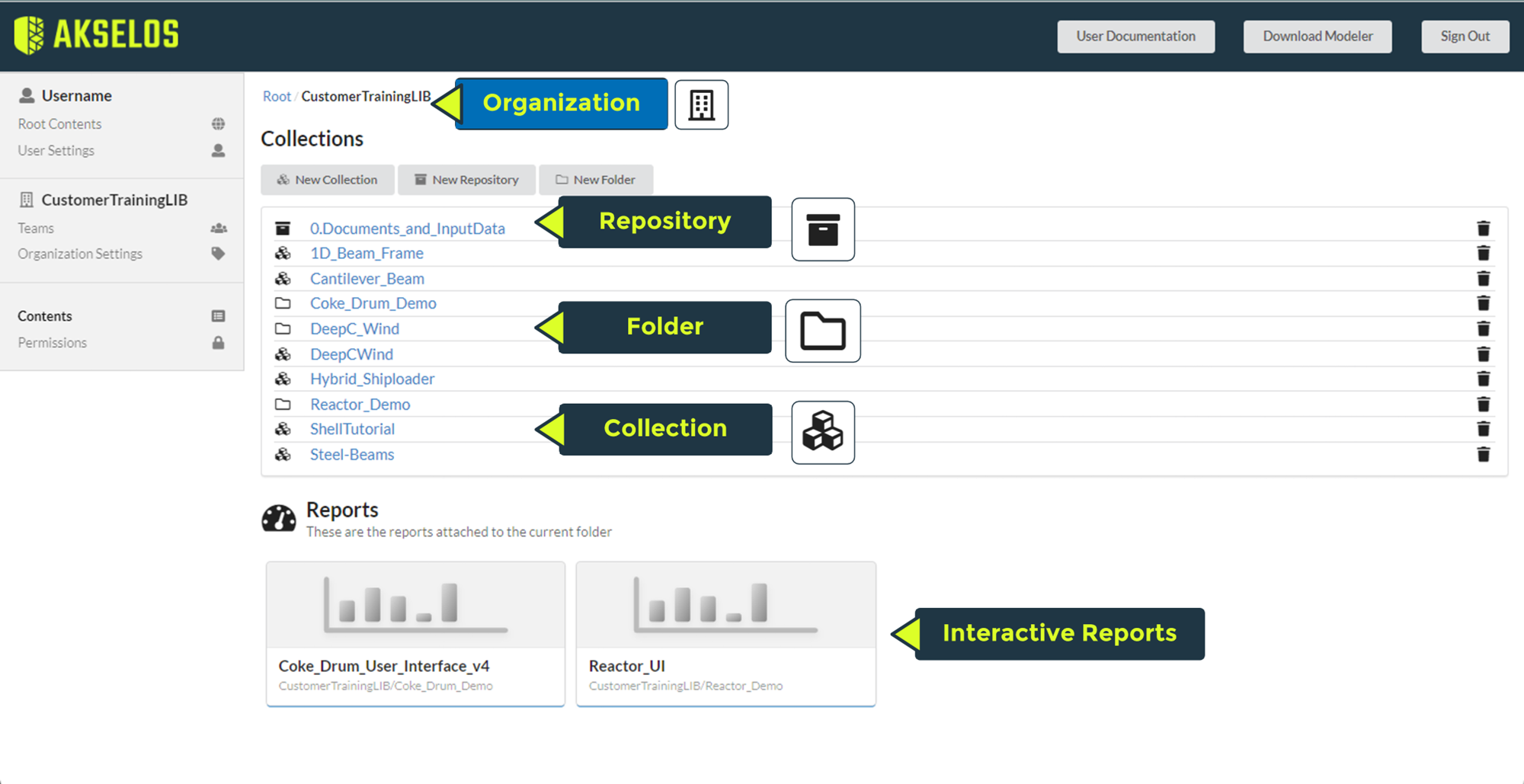The width and height of the screenshot is (1524, 784).
Task: Click the Akselos logo in the header
Action: 97,35
